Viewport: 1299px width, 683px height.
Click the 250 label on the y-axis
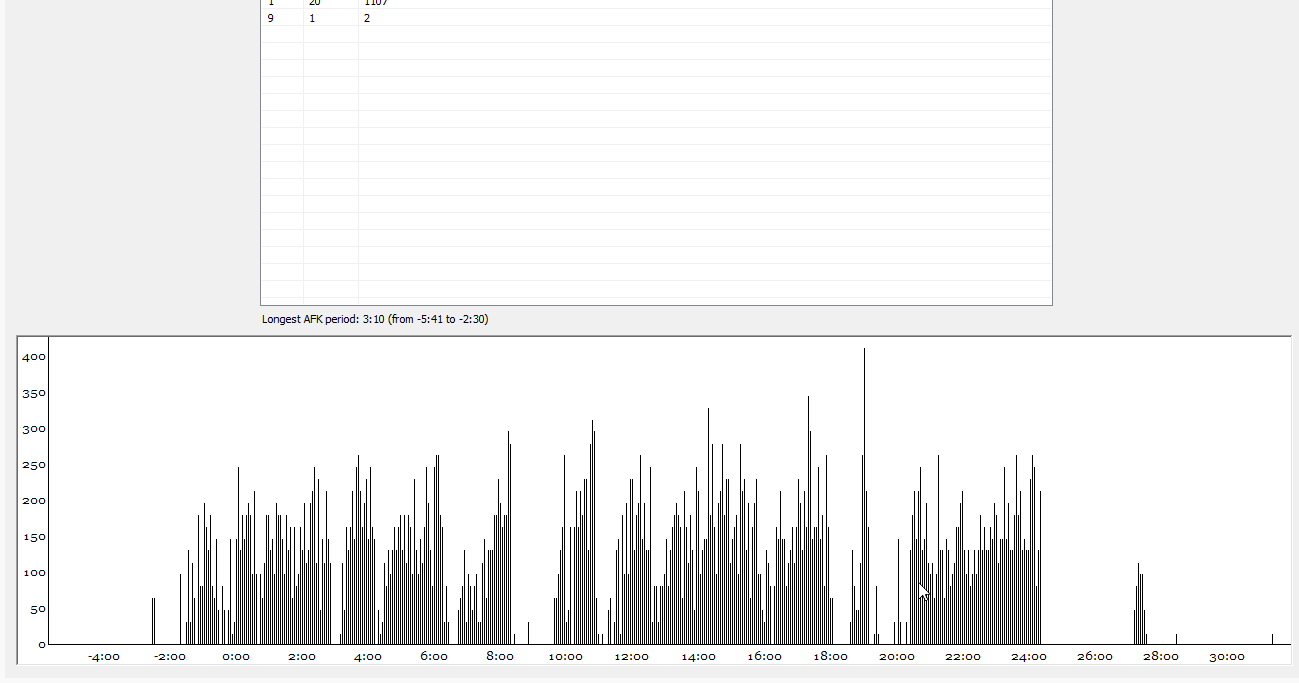pyautogui.click(x=35, y=465)
